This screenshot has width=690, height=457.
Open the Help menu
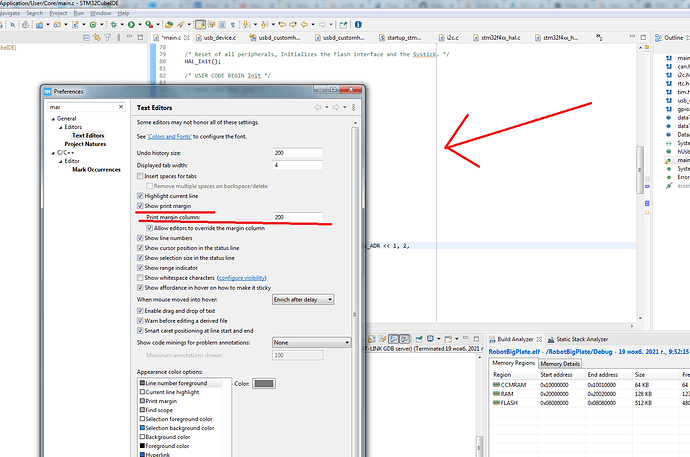[x=123, y=13]
